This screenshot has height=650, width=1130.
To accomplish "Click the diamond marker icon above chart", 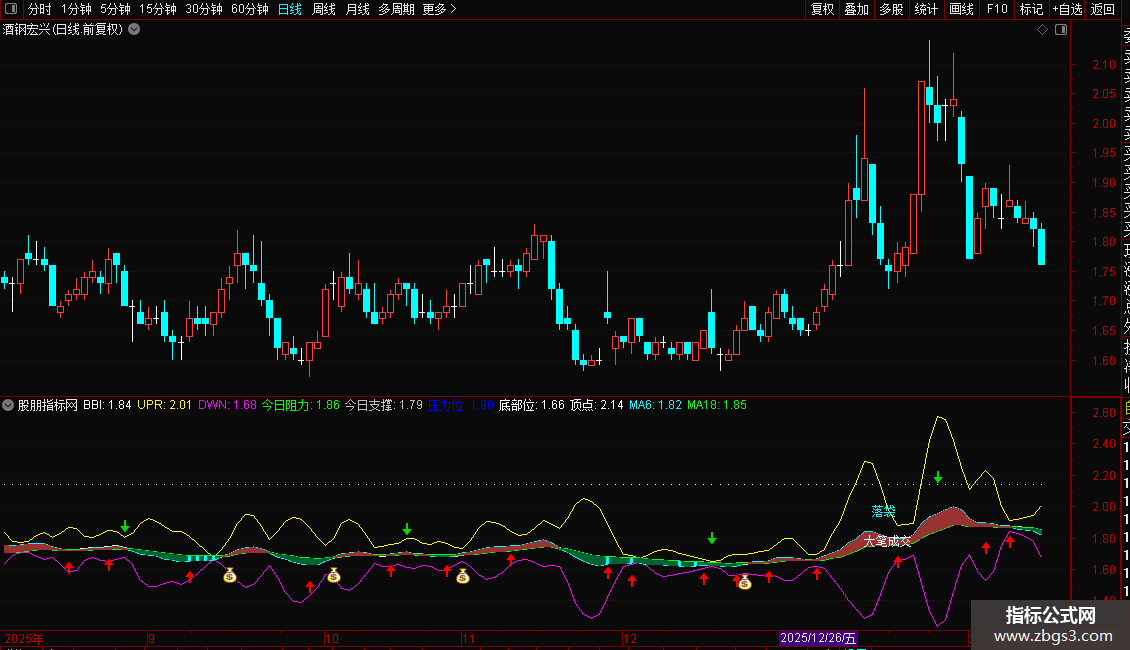I will 1043,30.
